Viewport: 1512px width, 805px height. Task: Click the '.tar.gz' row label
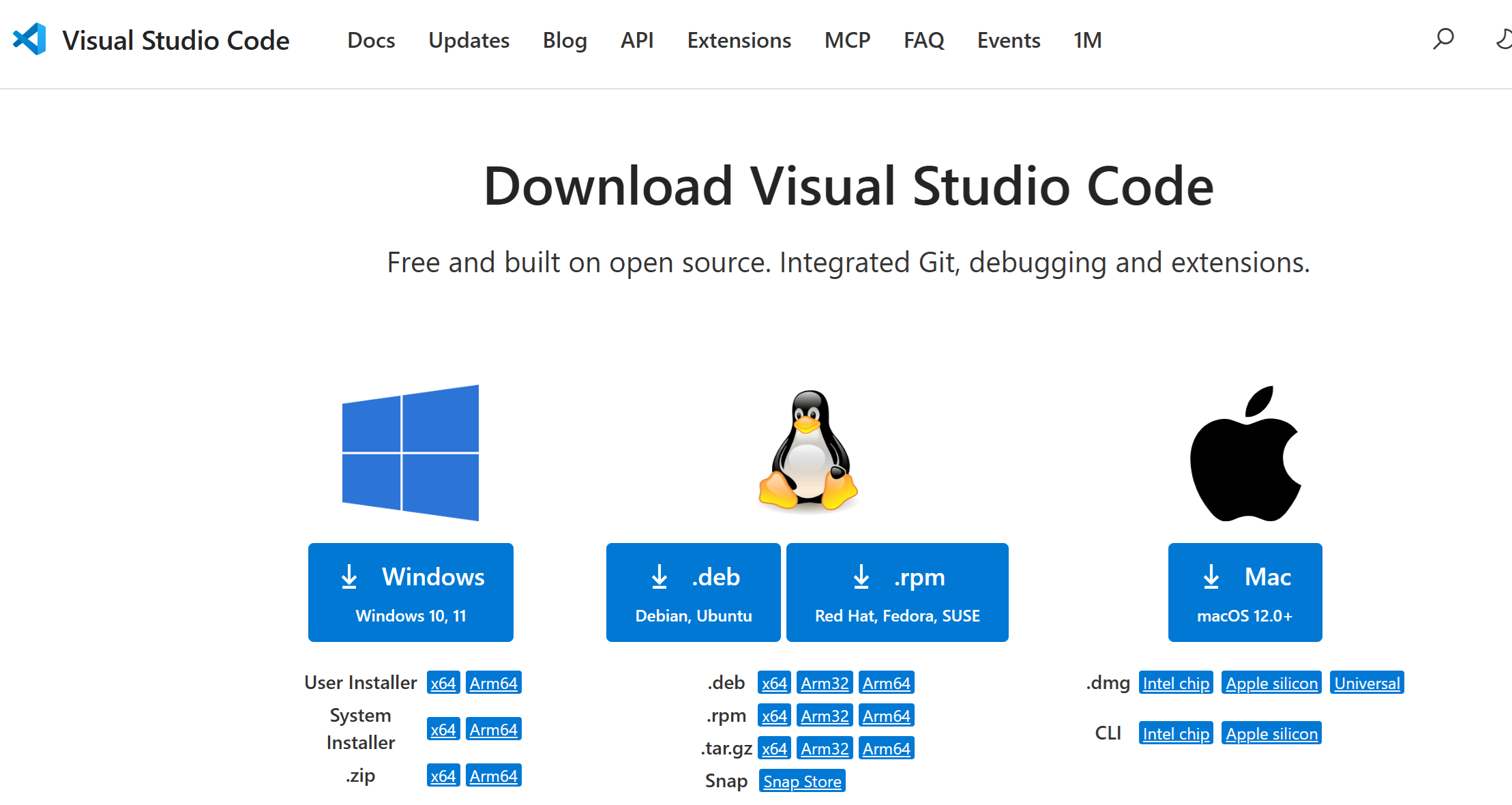pyautogui.click(x=727, y=748)
